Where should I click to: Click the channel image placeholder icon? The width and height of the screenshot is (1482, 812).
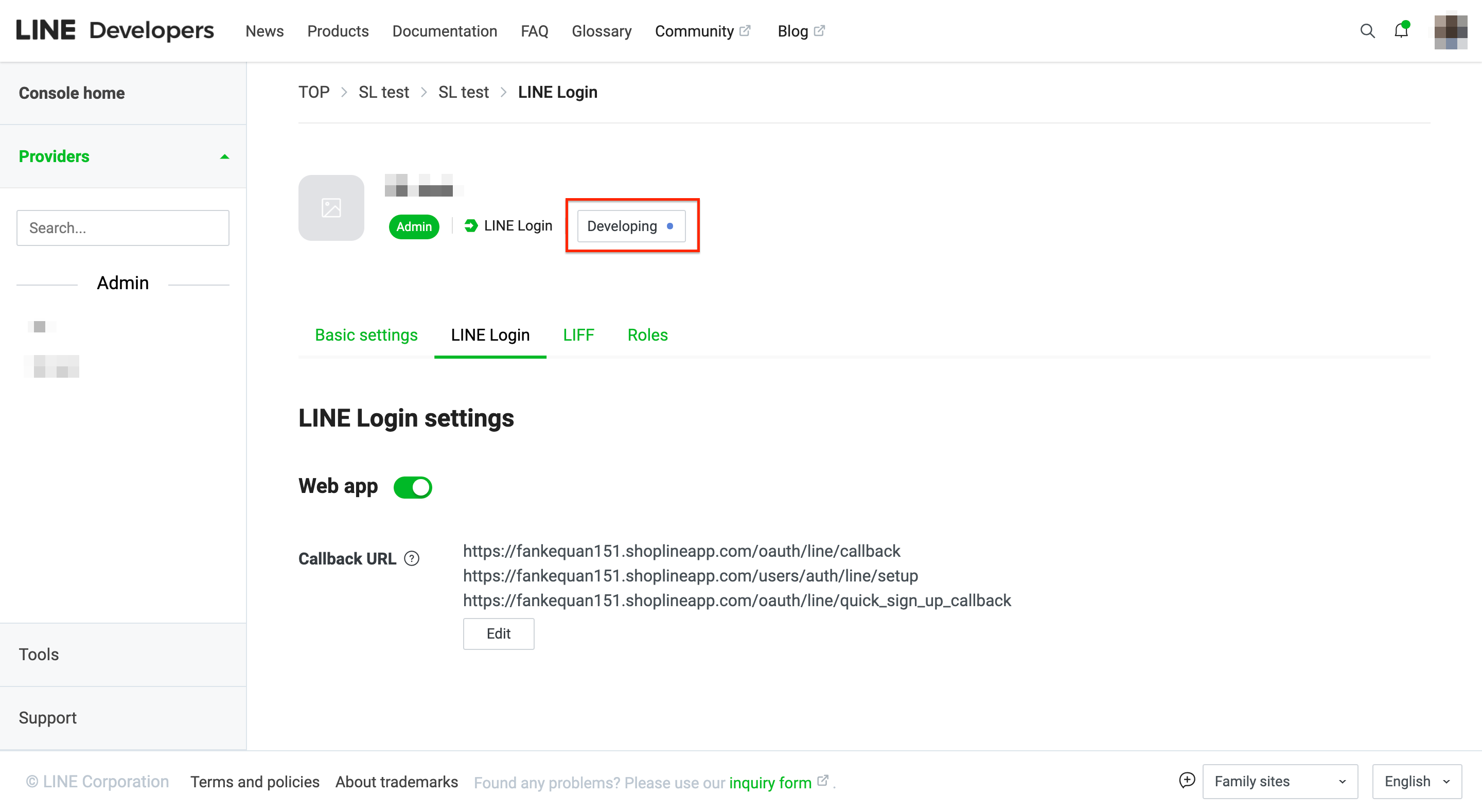(331, 208)
